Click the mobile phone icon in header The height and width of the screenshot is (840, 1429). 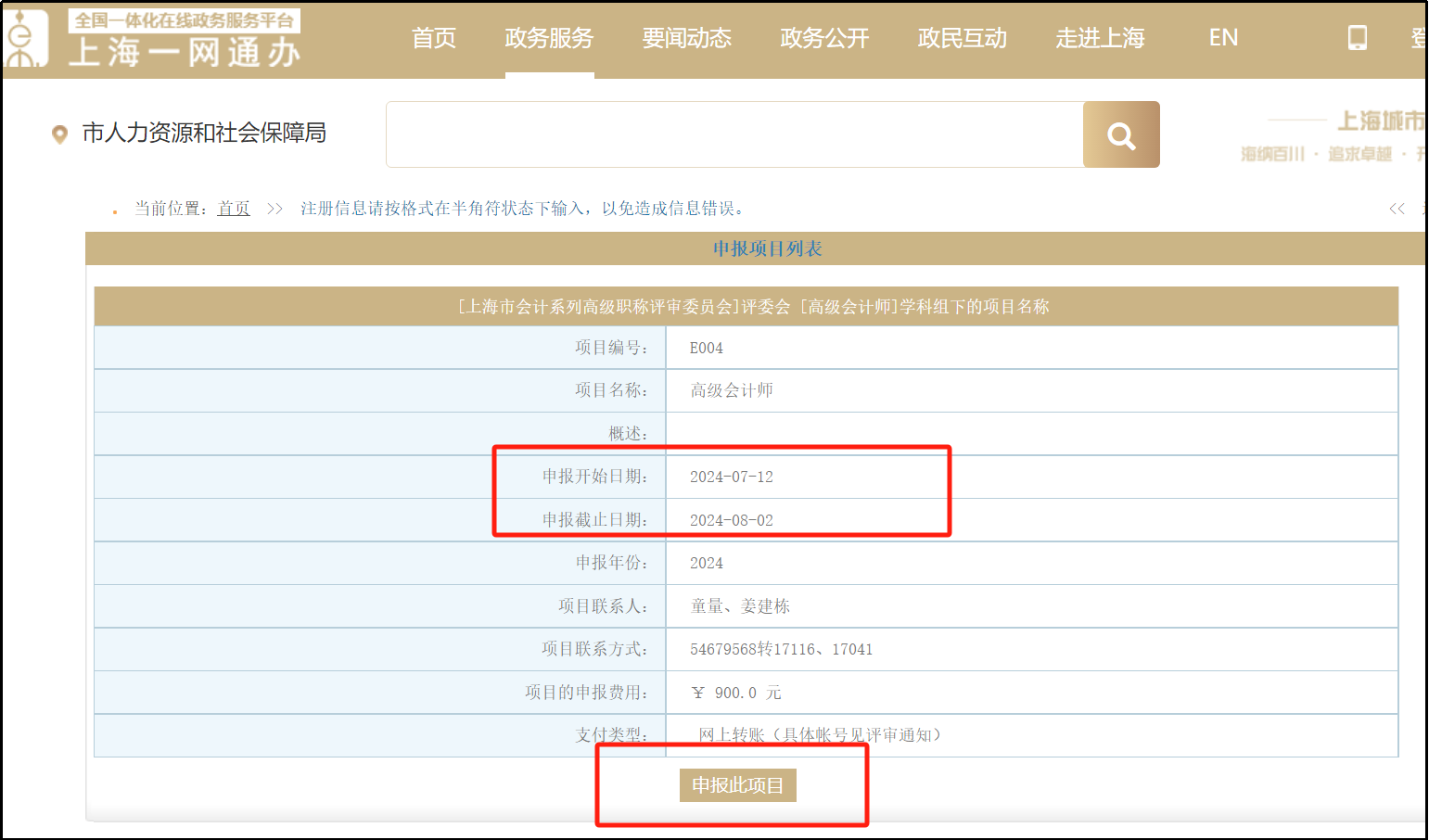[x=1357, y=38]
